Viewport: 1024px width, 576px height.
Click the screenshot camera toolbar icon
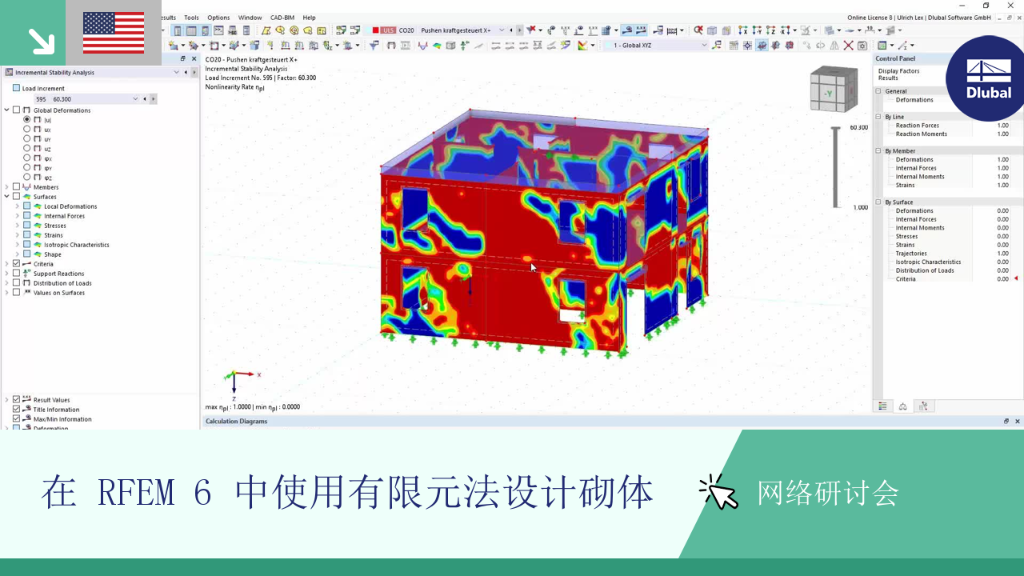[x=863, y=46]
